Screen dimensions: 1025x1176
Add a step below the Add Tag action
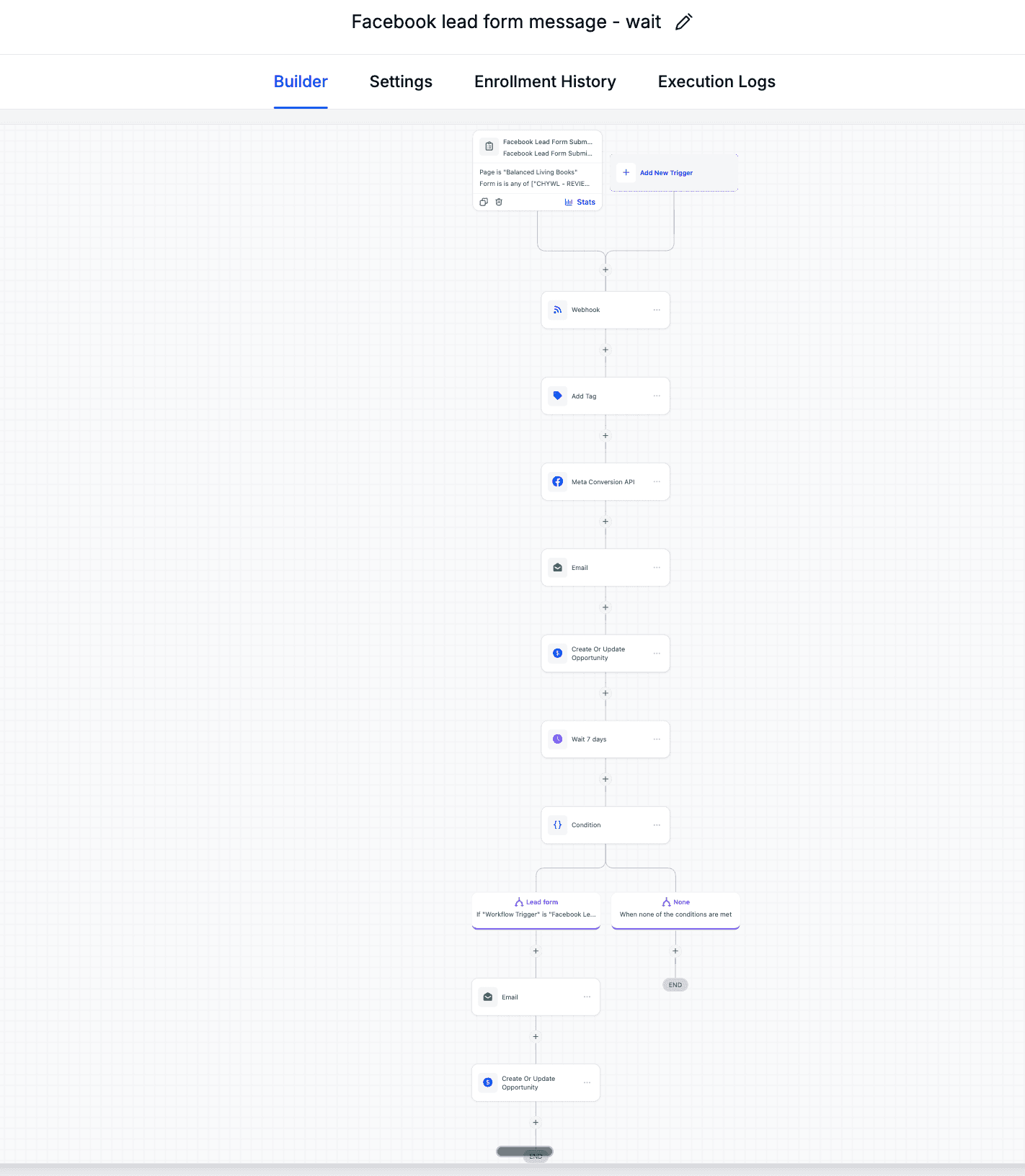pyautogui.click(x=605, y=435)
